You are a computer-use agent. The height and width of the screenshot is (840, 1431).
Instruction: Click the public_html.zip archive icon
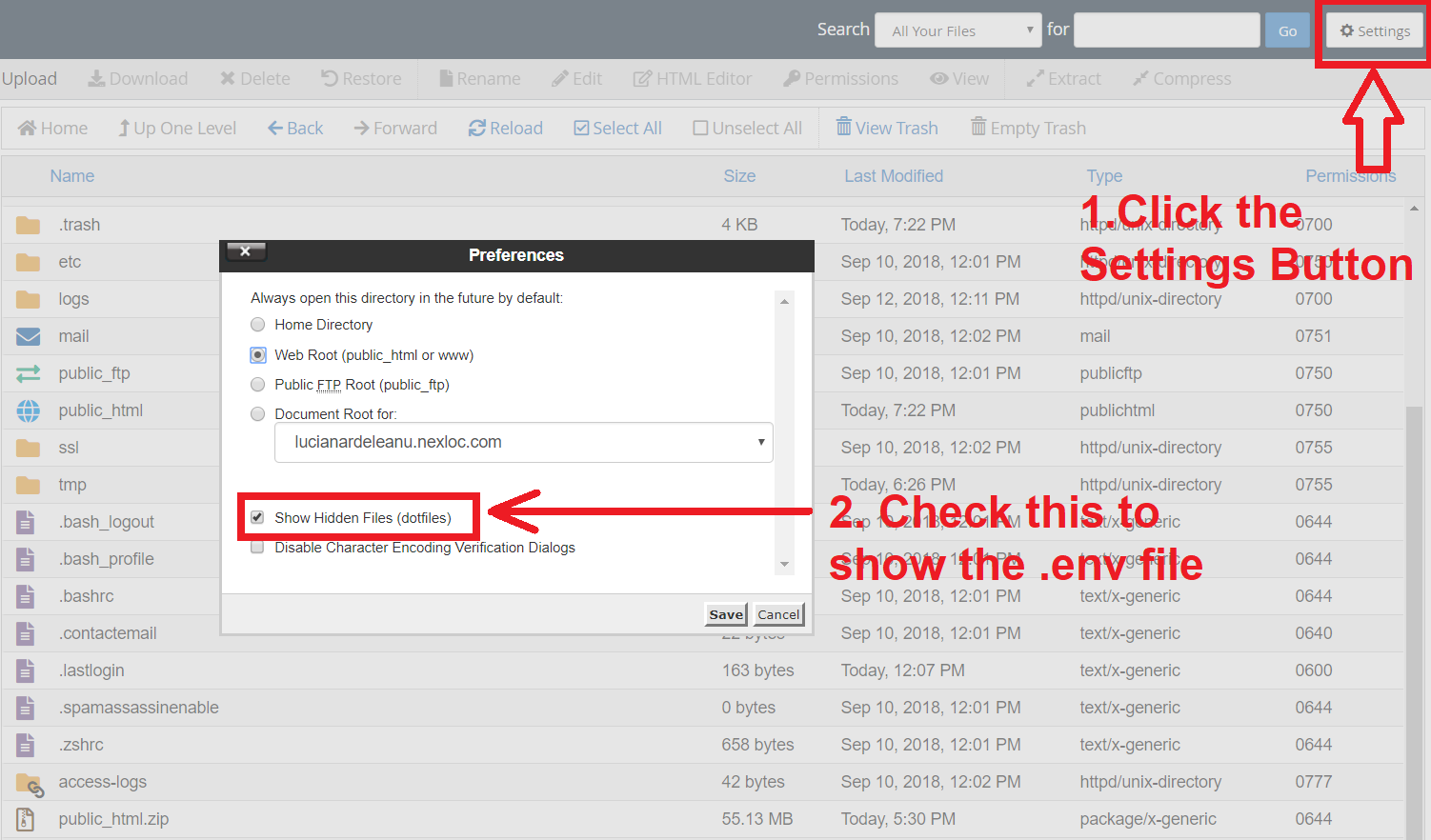point(26,819)
